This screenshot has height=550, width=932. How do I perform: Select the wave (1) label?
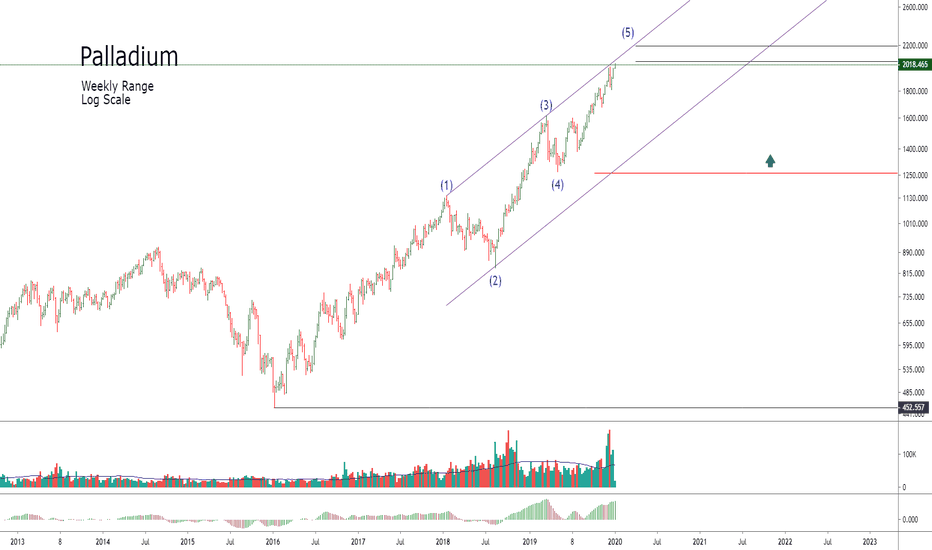(x=446, y=185)
